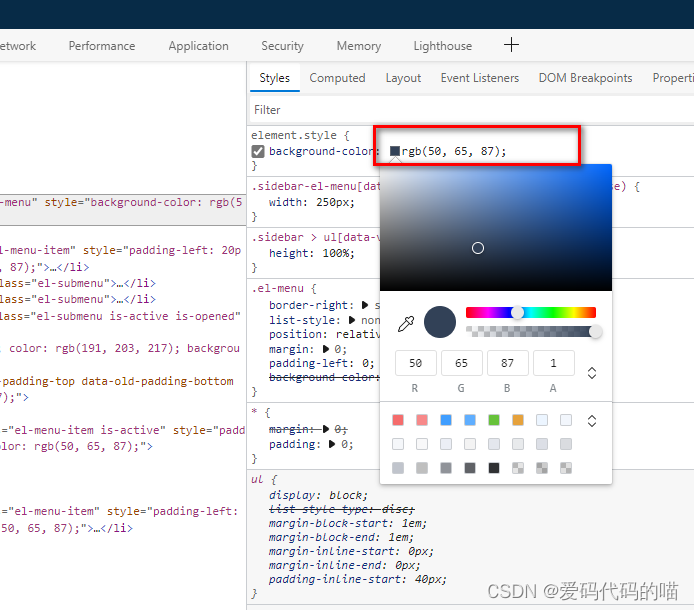Click 'margin-block-end: 1em;' declaration

click(x=341, y=537)
